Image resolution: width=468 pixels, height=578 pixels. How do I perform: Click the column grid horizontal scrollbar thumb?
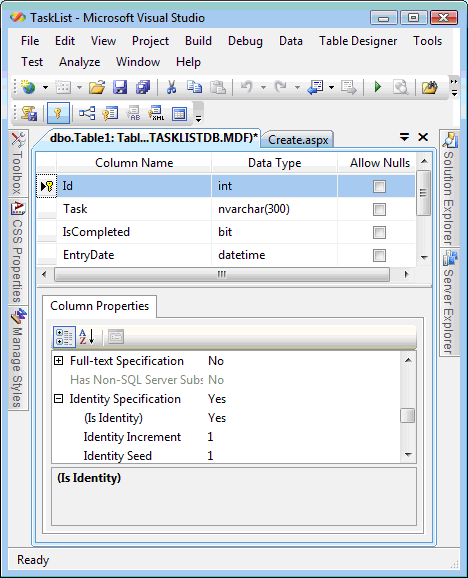[x=221, y=274]
